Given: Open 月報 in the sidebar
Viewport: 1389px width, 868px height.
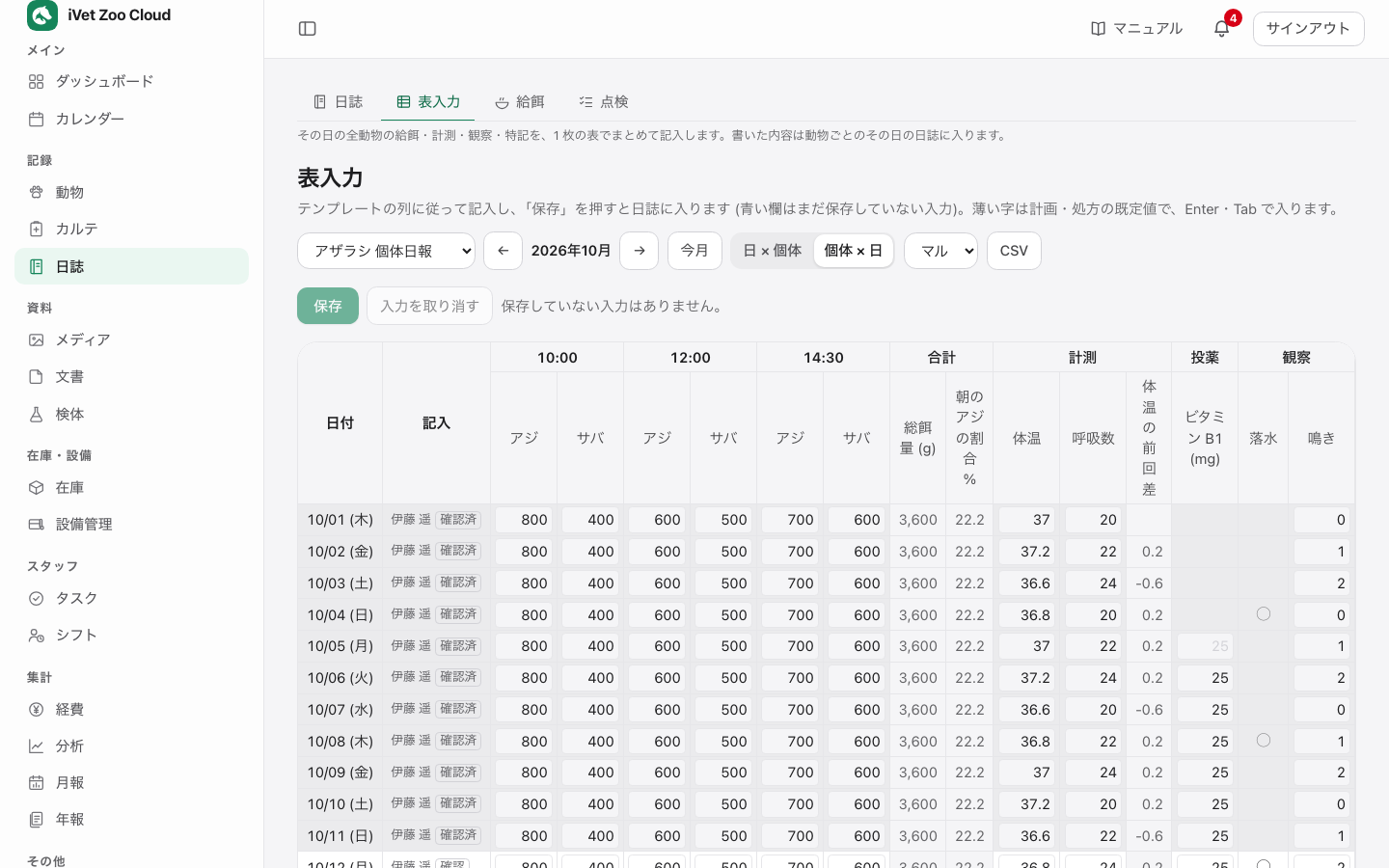Looking at the screenshot, I should [131, 783].
